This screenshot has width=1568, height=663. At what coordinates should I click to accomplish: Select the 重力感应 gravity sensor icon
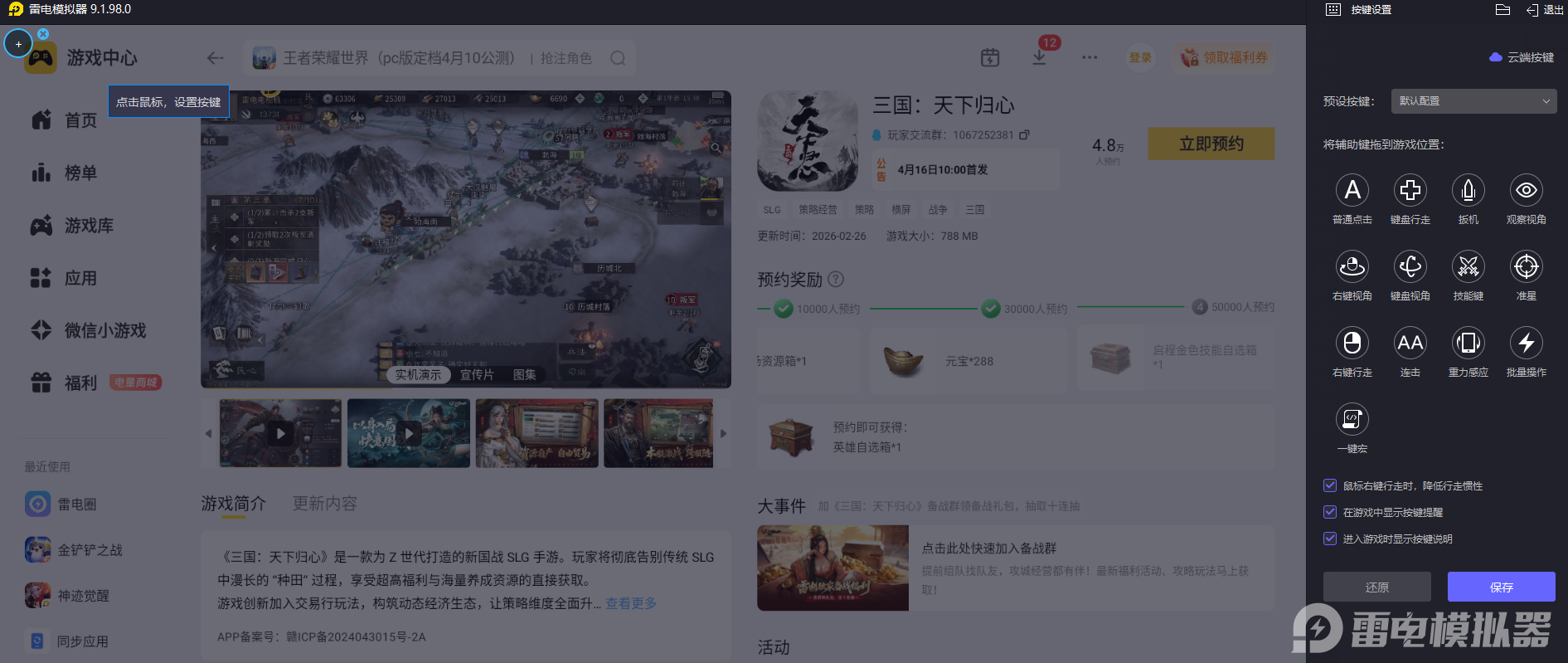[1468, 343]
